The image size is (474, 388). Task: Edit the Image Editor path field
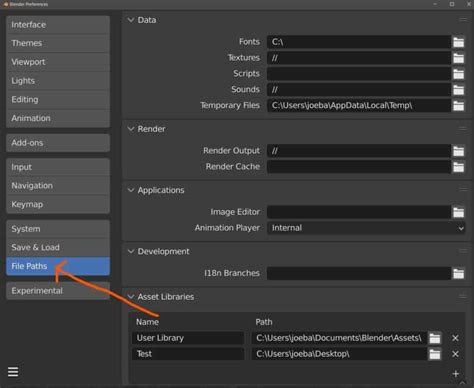pos(359,212)
